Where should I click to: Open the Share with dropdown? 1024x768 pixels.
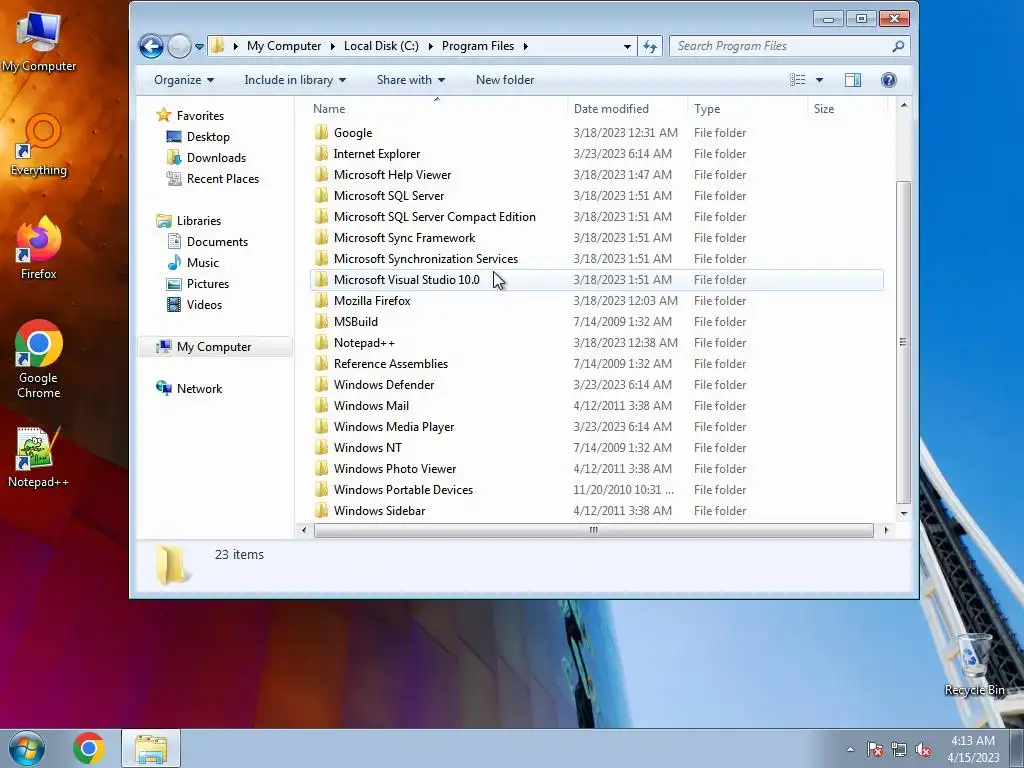411,80
